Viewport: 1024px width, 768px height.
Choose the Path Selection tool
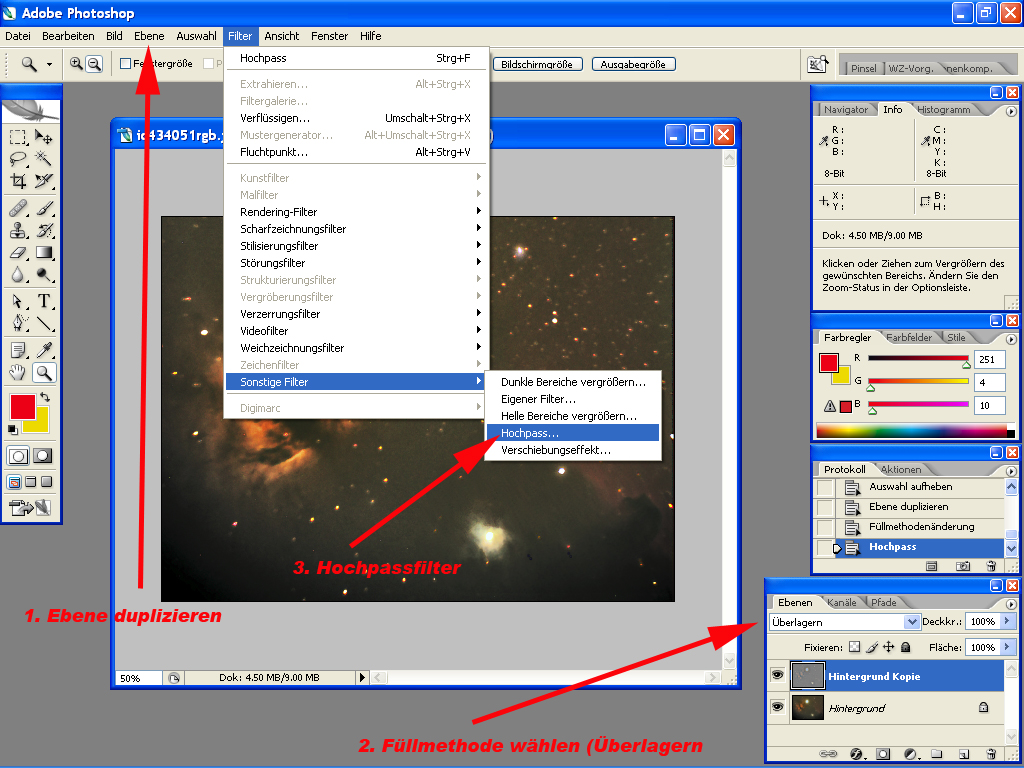coord(18,301)
